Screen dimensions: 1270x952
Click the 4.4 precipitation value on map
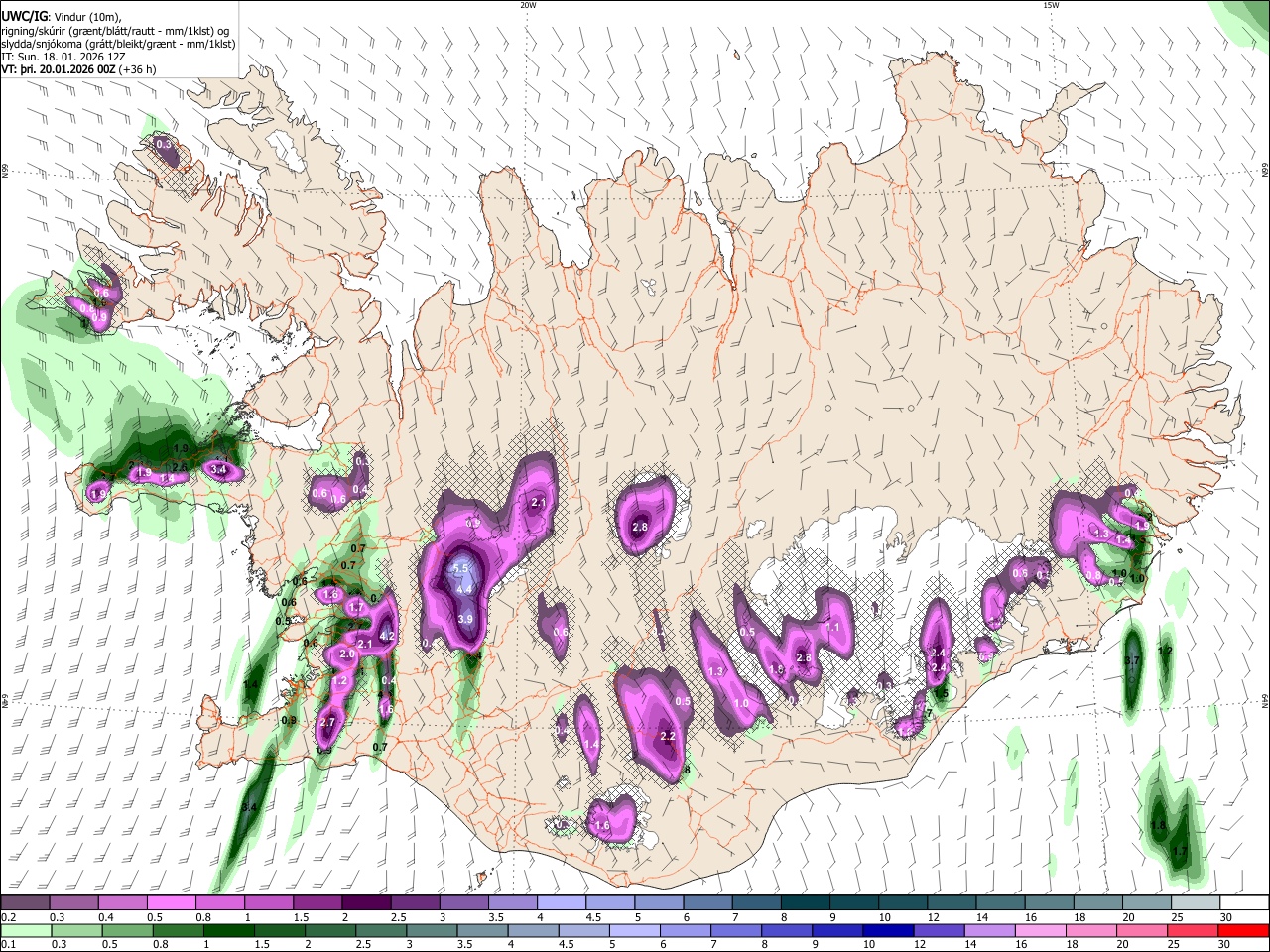pos(464,589)
